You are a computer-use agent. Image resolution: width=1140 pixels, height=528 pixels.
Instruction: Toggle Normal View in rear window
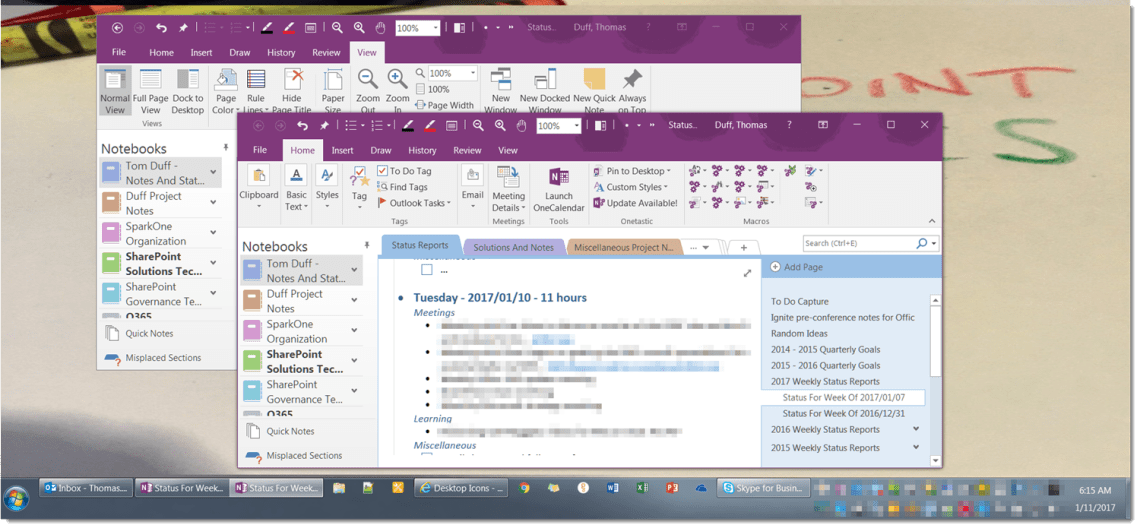coord(115,92)
